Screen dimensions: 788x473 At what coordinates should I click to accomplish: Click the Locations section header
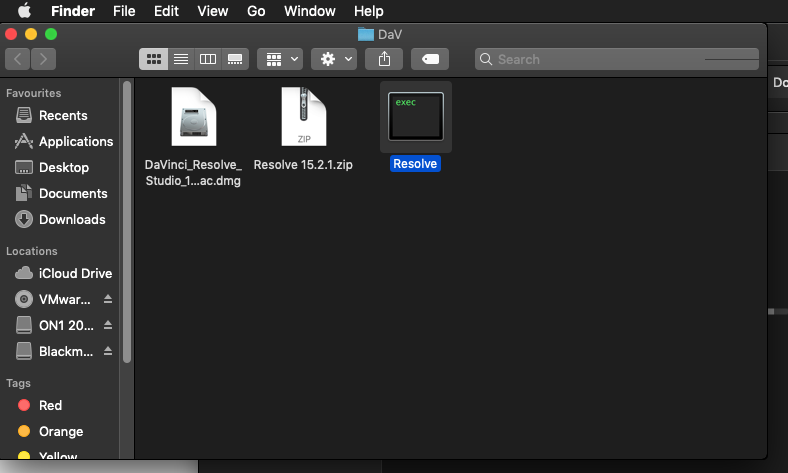(32, 251)
